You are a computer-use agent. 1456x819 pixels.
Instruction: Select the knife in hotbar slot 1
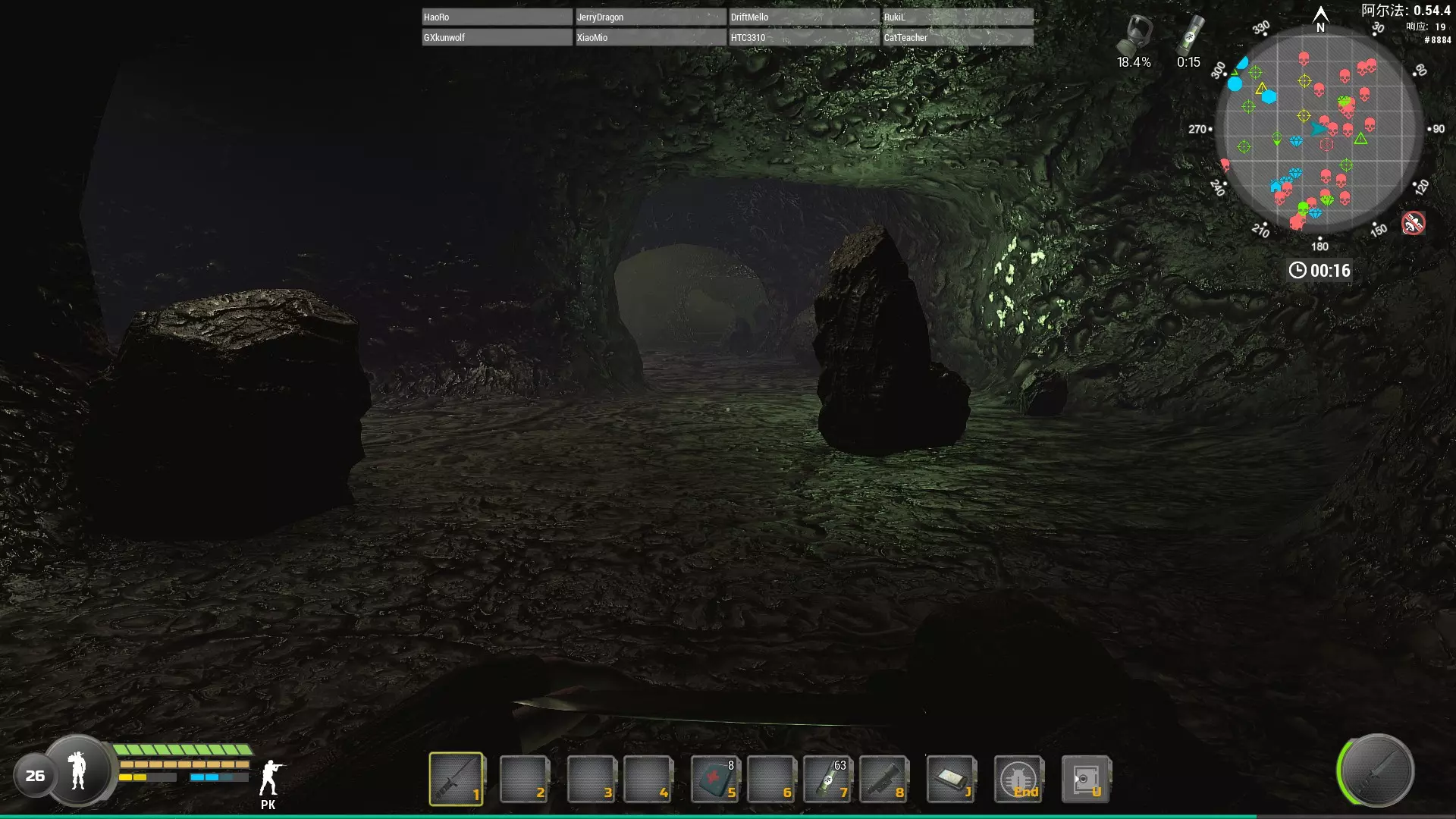[456, 778]
